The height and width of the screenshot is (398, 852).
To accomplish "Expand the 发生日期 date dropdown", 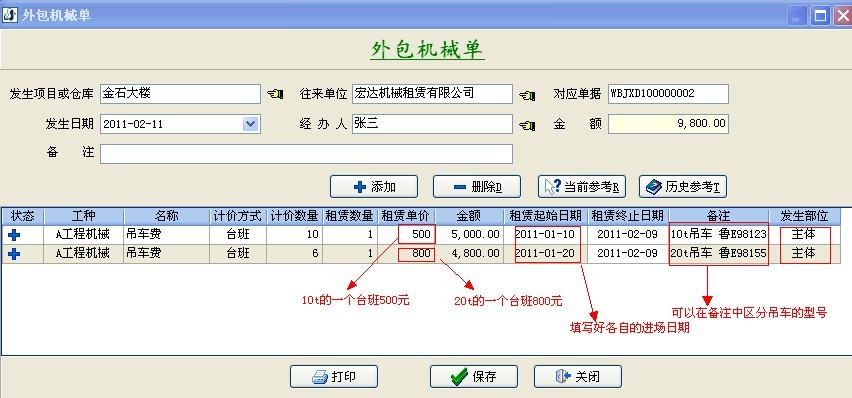I will pos(250,124).
